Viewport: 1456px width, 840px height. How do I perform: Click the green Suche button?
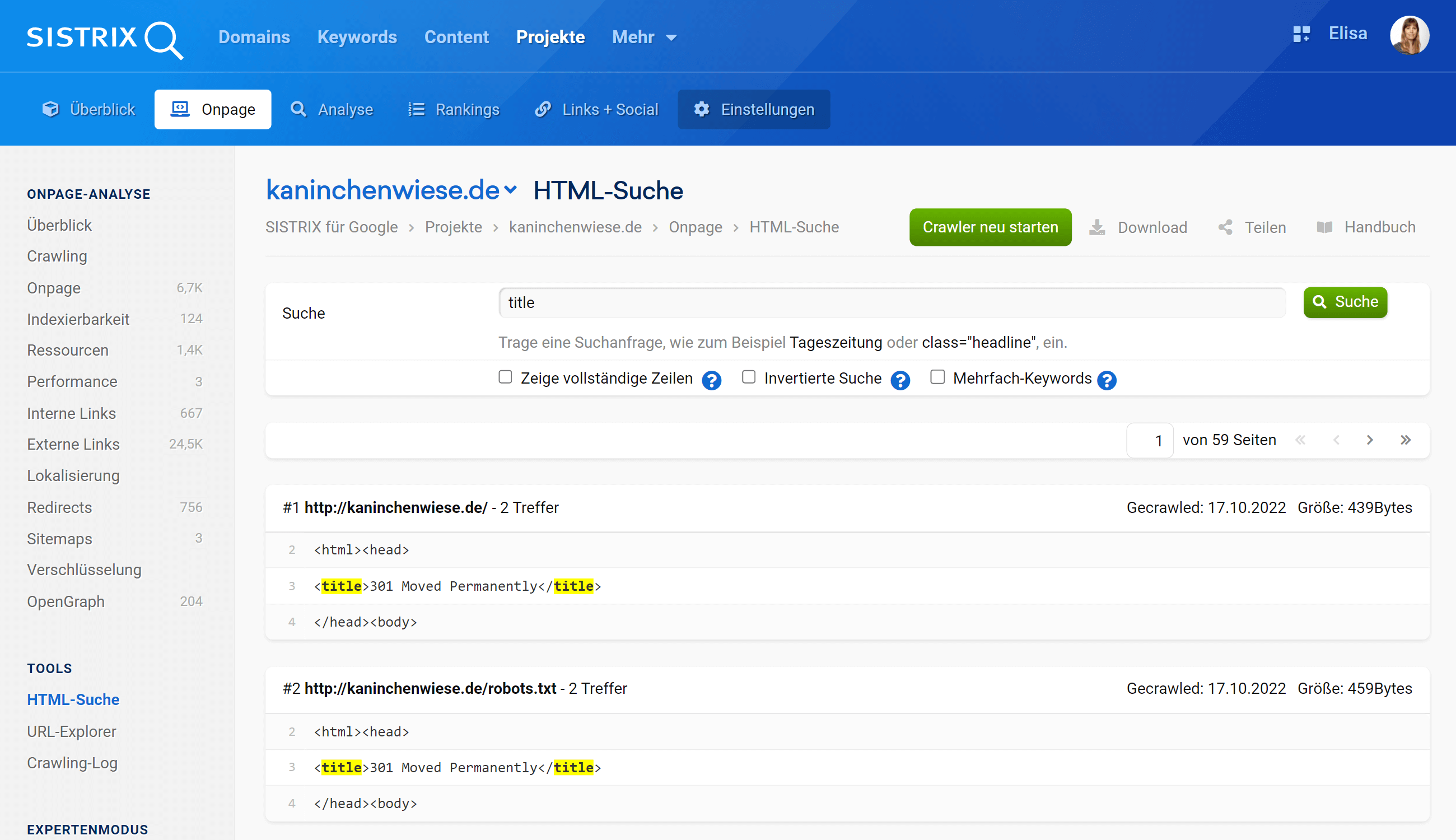point(1345,302)
